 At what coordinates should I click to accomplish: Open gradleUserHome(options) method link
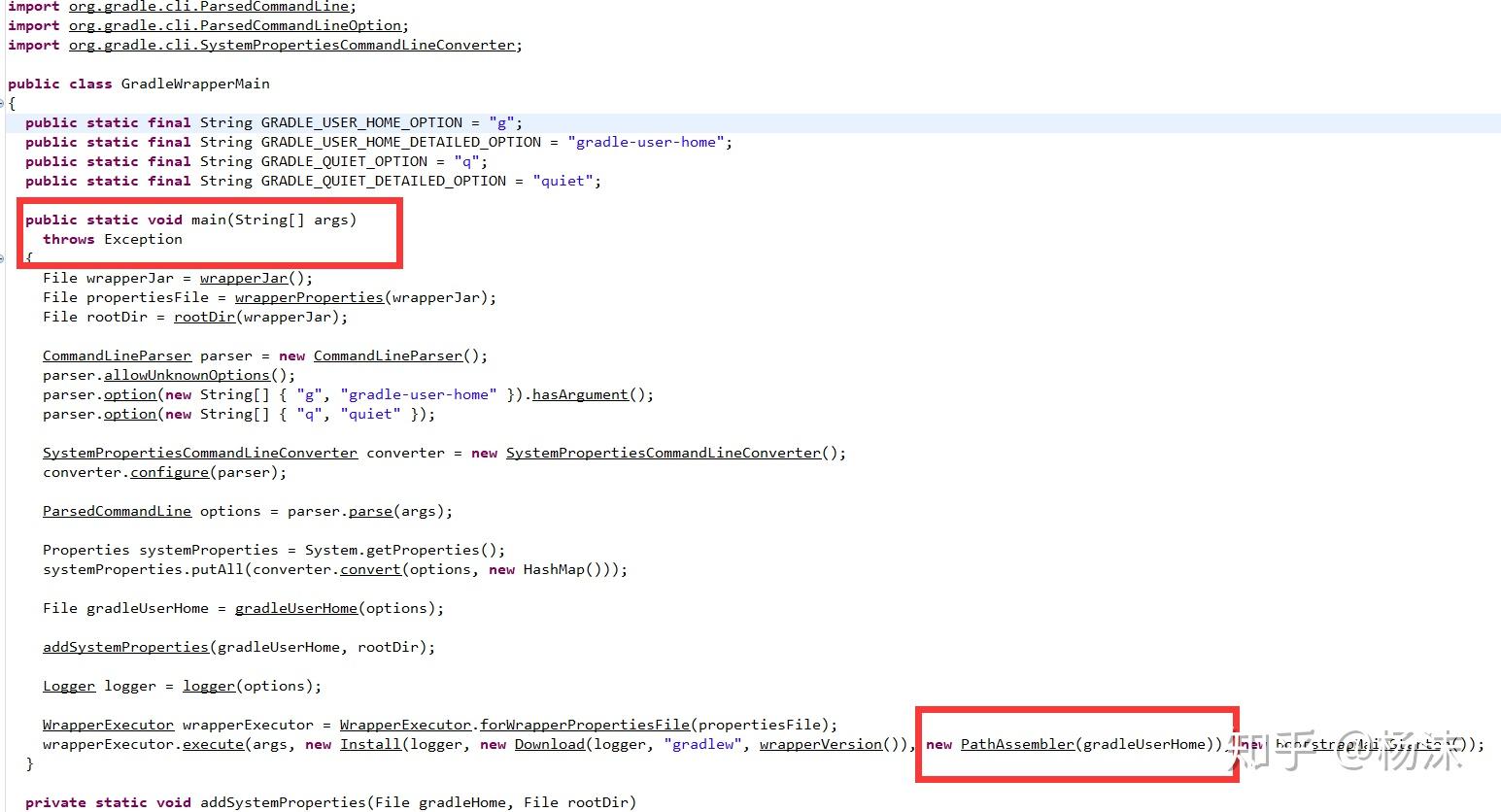296,608
